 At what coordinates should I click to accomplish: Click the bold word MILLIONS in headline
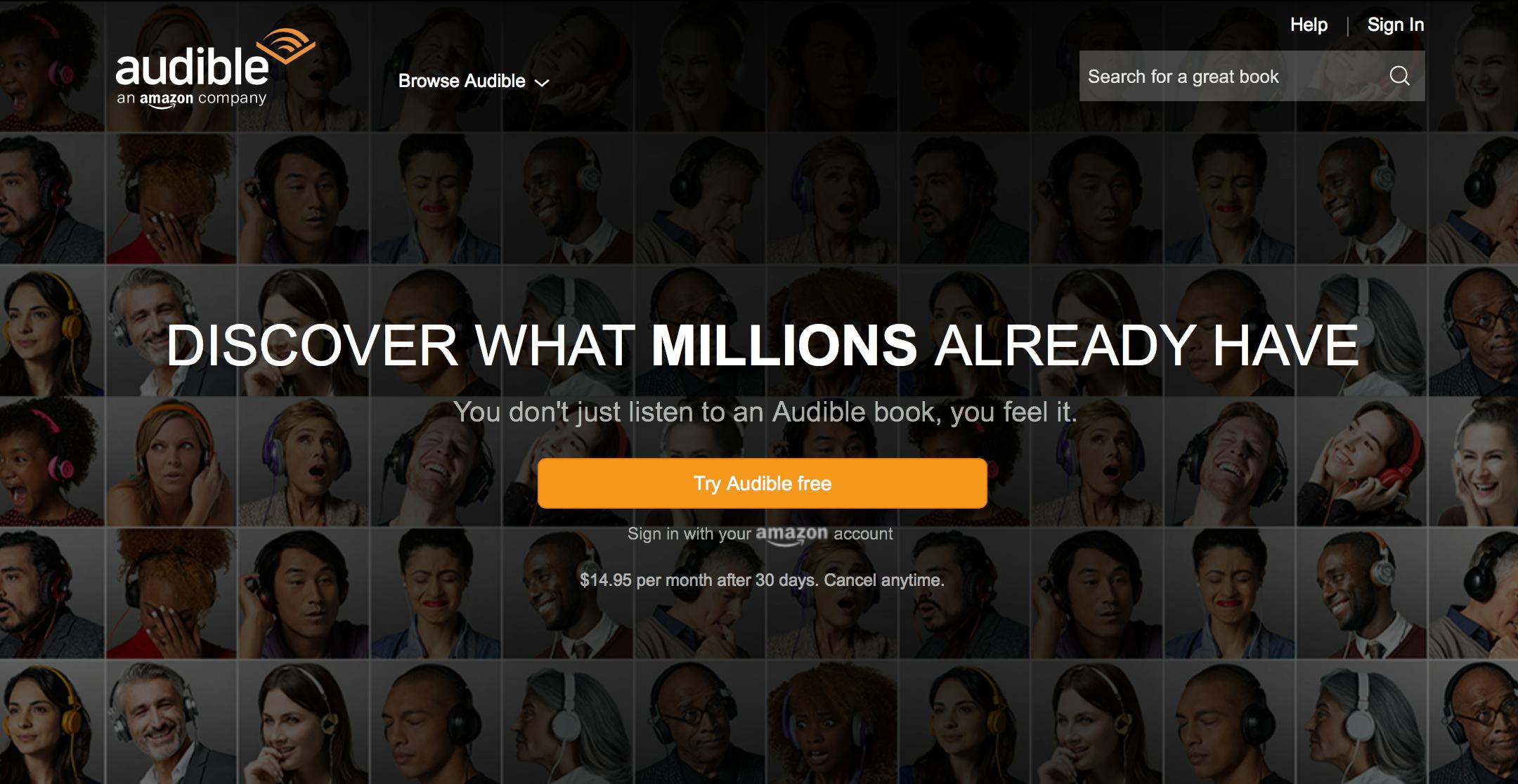[784, 345]
